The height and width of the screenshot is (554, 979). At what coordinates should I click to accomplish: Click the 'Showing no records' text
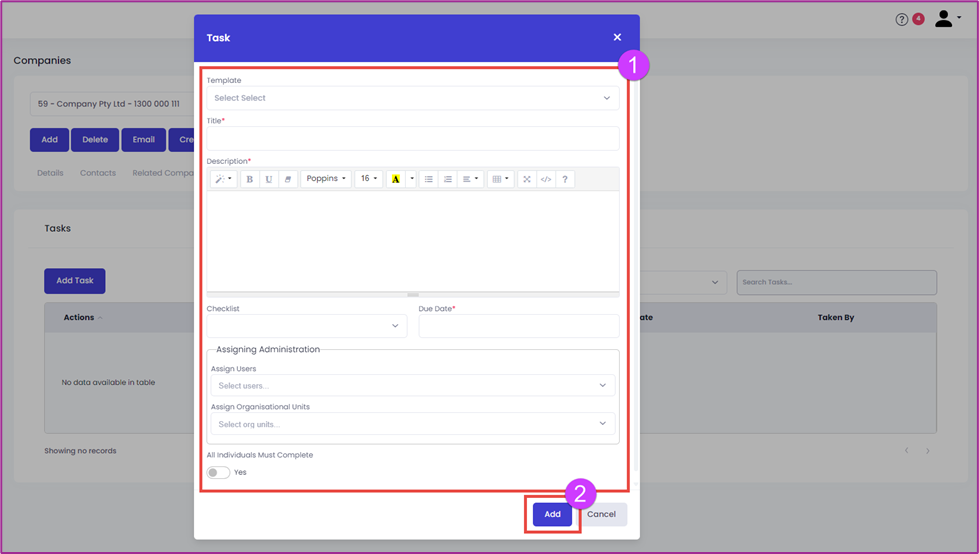[x=80, y=451]
